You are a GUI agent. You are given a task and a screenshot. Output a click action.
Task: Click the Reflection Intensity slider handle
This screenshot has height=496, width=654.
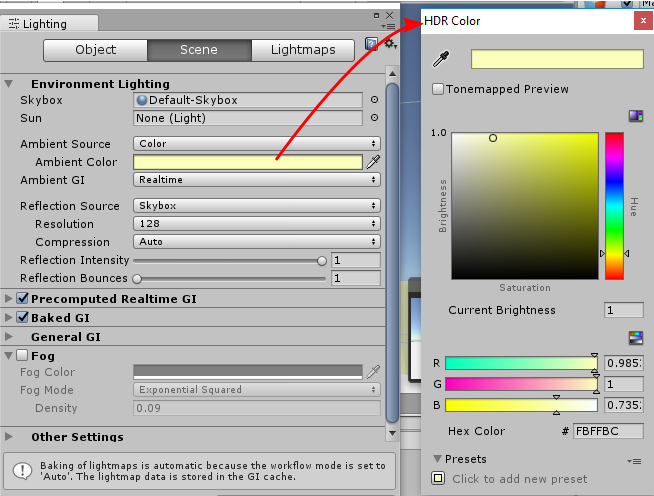(322, 261)
